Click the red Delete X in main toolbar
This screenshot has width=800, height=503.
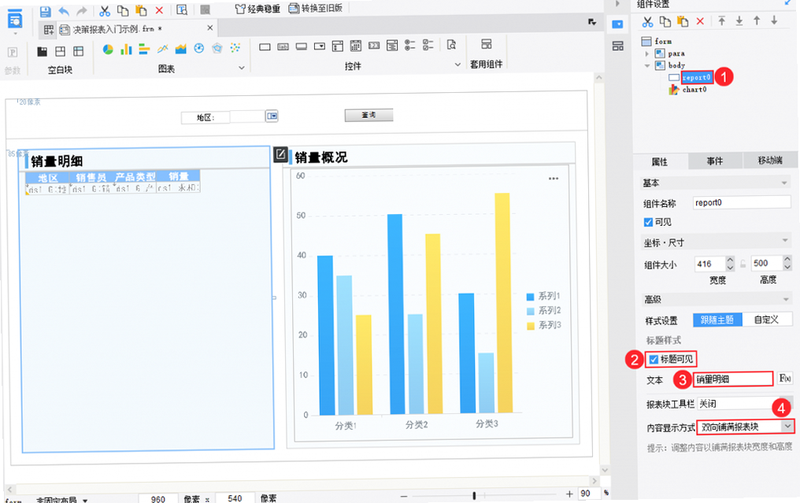pyautogui.click(x=159, y=11)
